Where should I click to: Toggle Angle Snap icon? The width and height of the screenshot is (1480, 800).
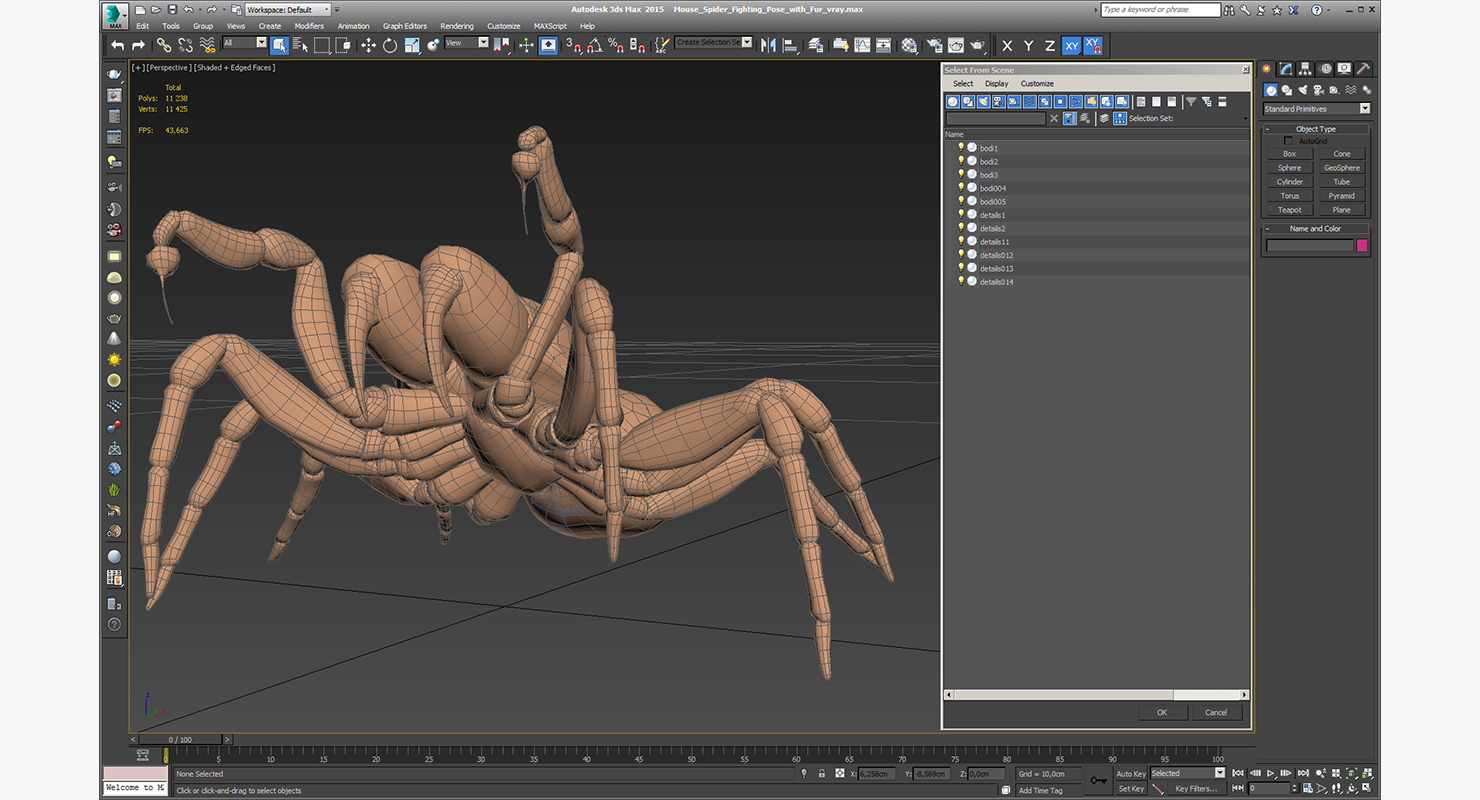pos(594,45)
